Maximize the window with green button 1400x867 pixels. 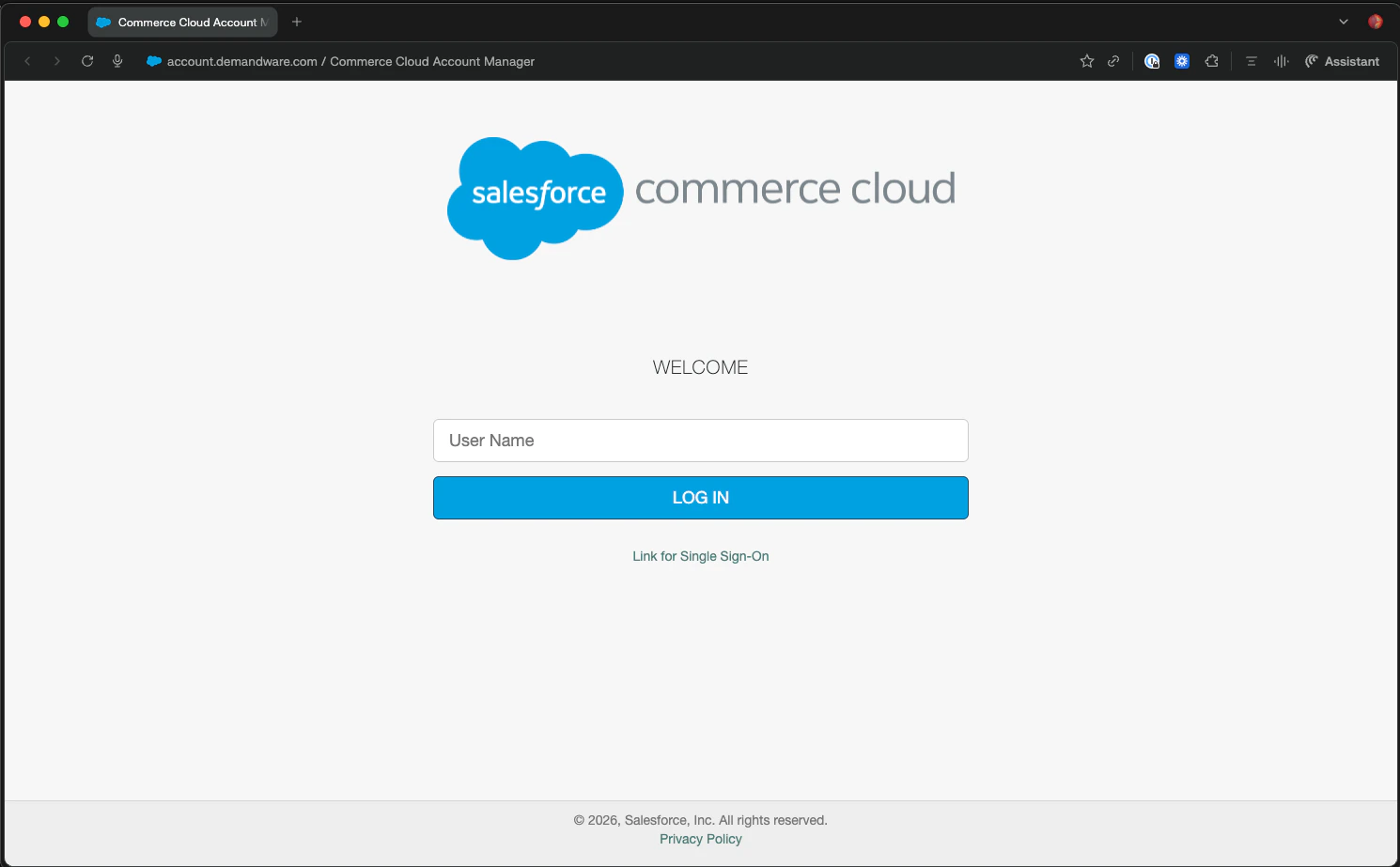pos(63,22)
